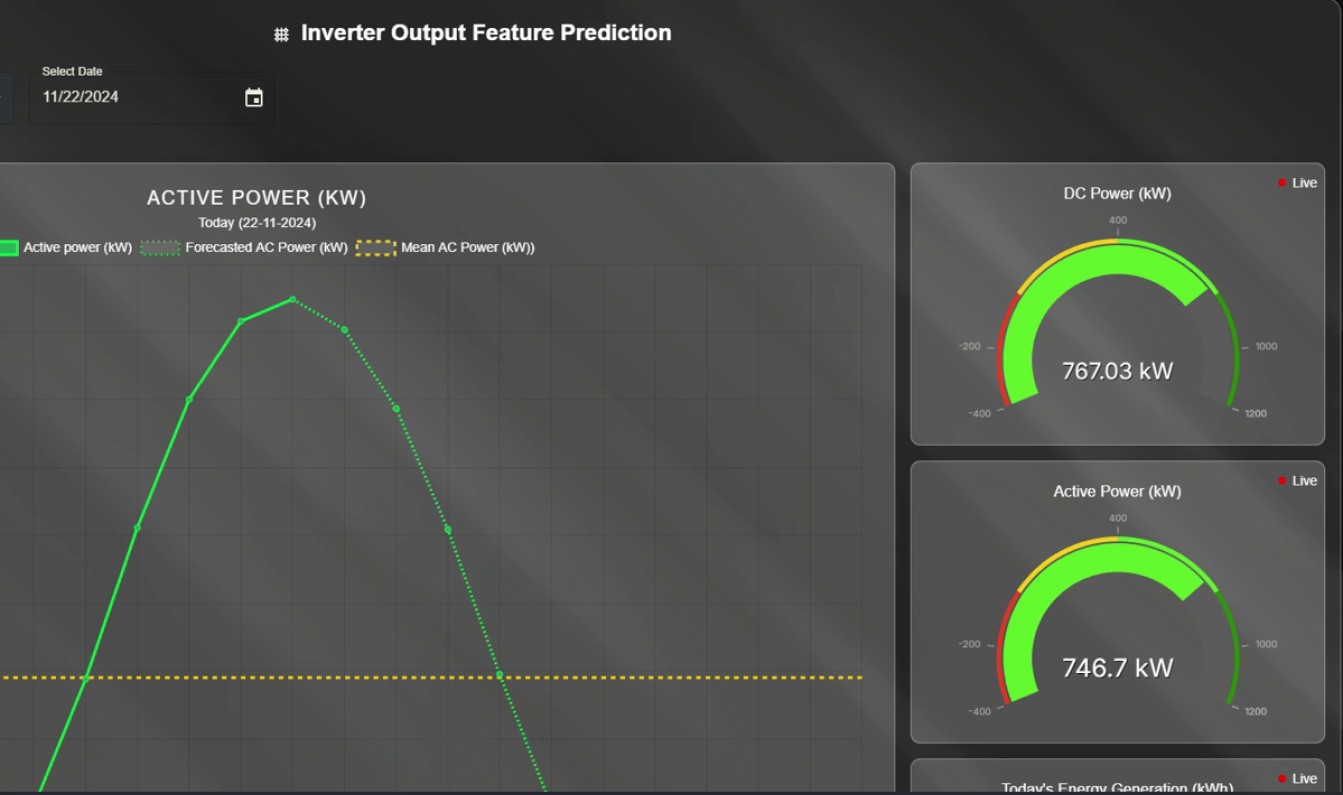Click the Active Power (kW) gauge card title

coord(1117,492)
